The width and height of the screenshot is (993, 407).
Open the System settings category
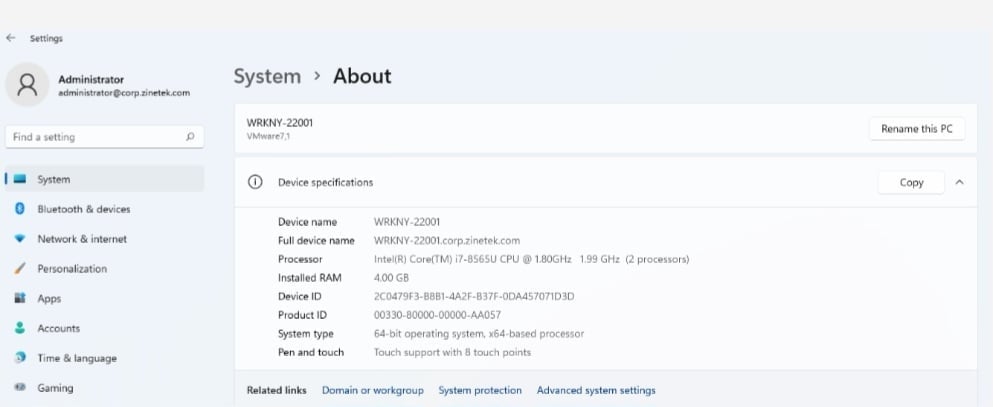pos(104,179)
